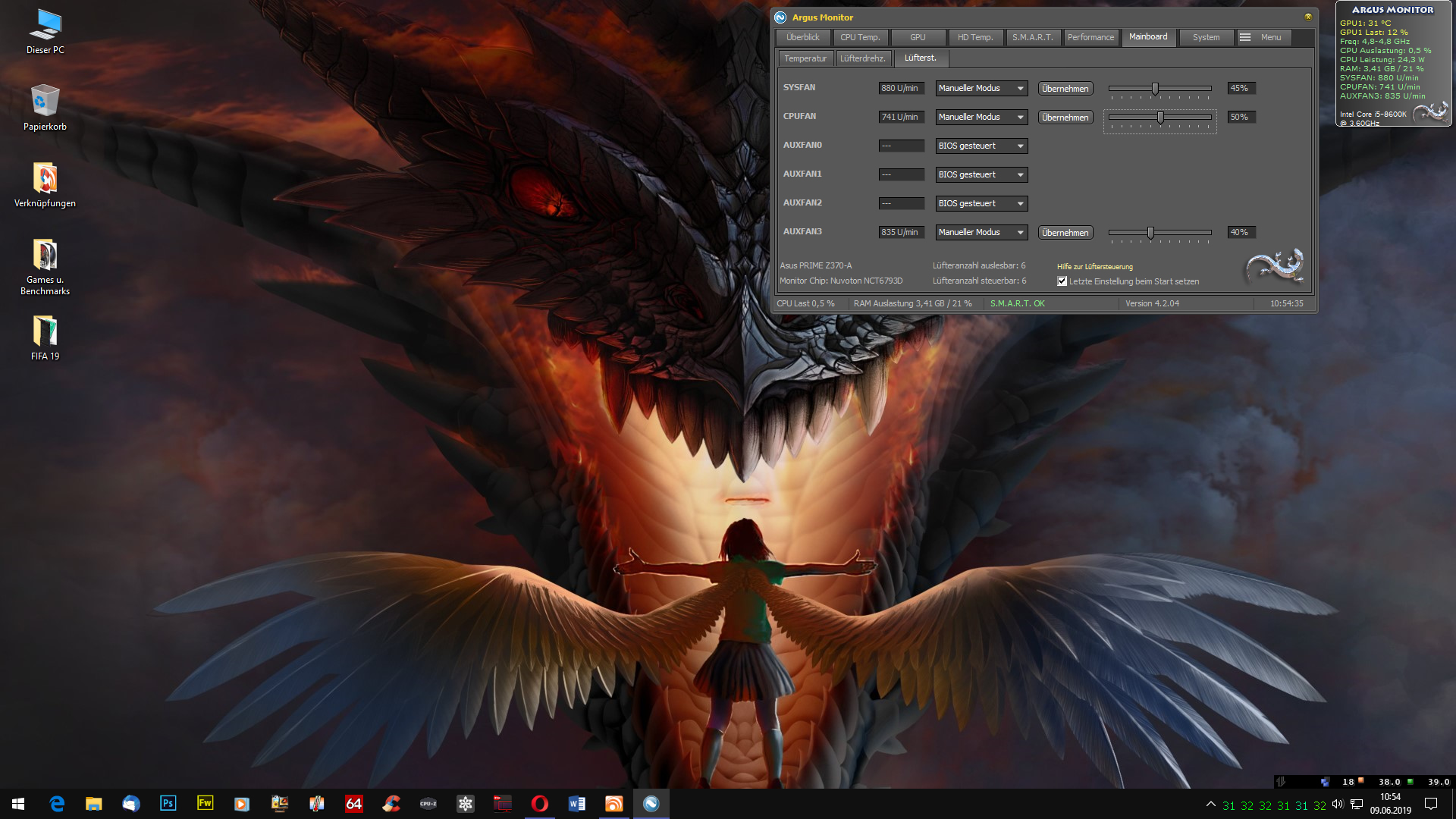Click the SYSFAN 45% value field
This screenshot has width=1456, height=819.
(1241, 89)
